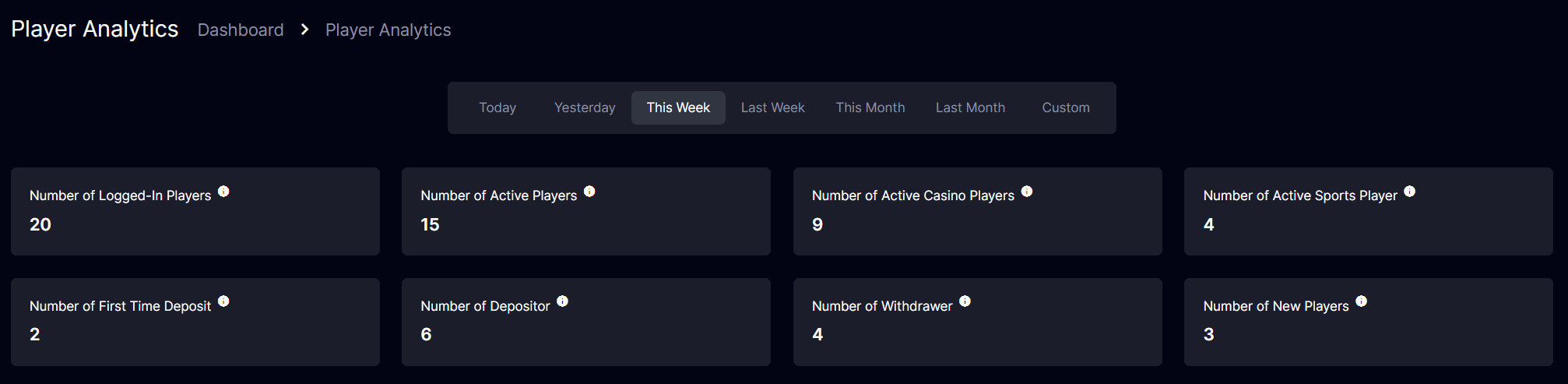Click info icon next to Number of Active Players
Screen dimensions: 1568x384
click(x=589, y=192)
